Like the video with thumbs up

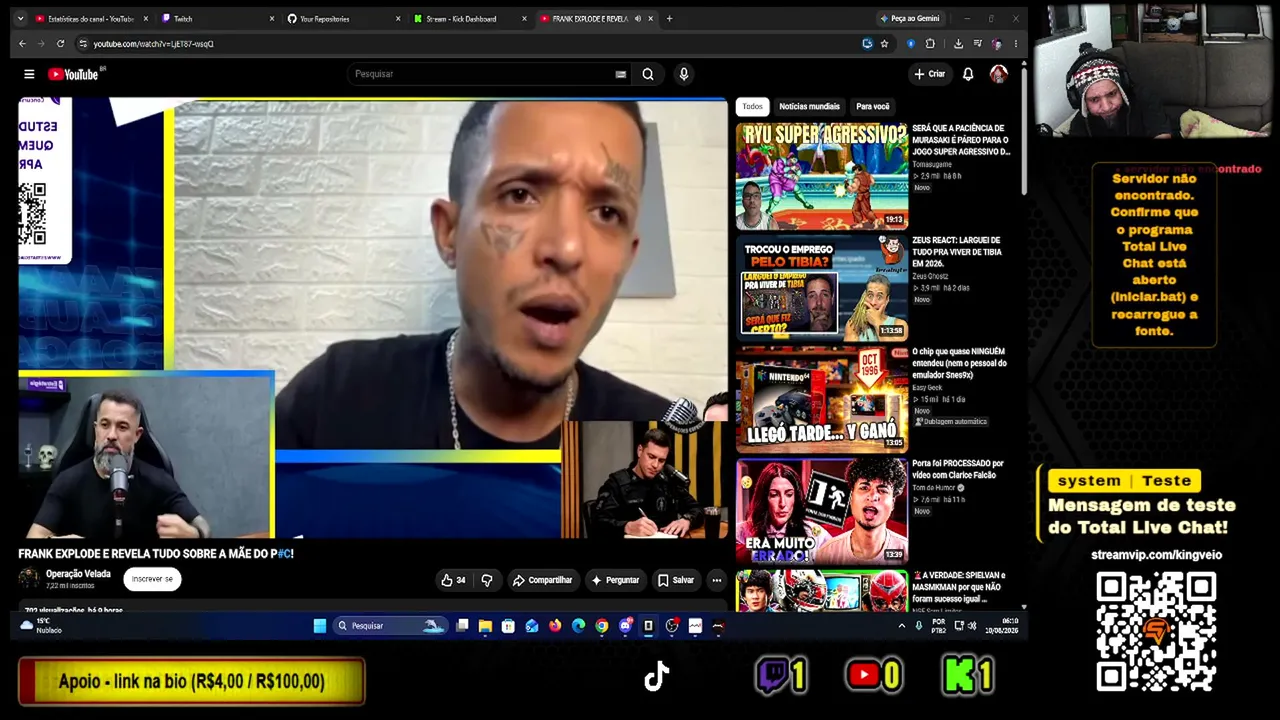[453, 580]
